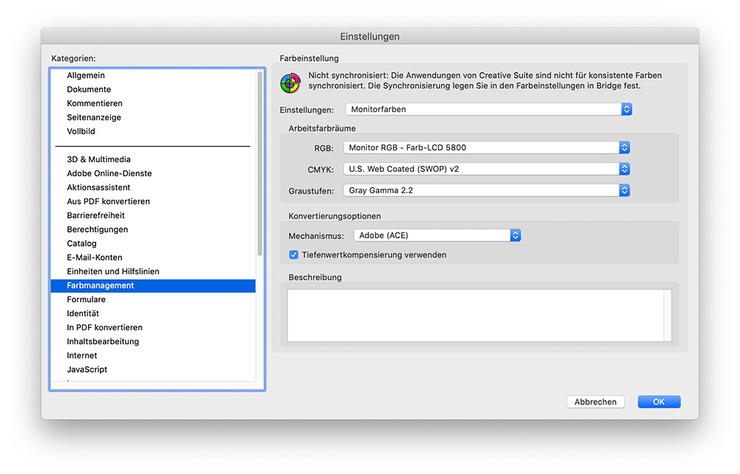The image size is (740, 474).
Task: Select the Dokumente category
Action: pos(153,90)
